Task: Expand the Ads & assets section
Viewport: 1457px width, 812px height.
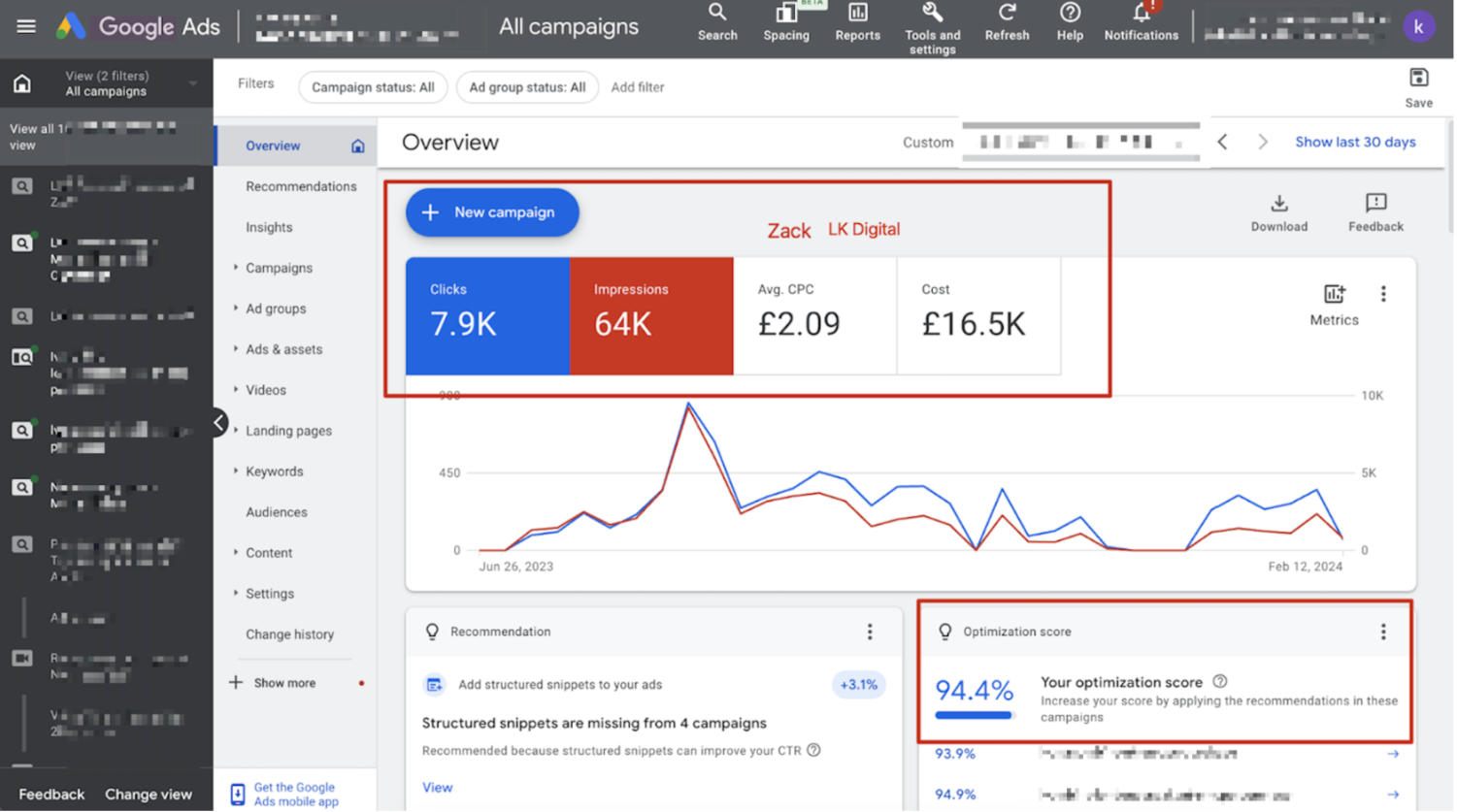Action: coord(236,349)
